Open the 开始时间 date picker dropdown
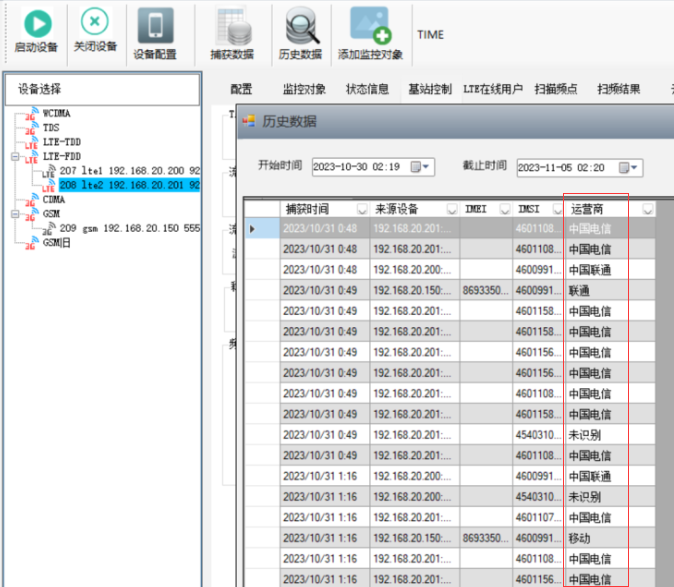This screenshot has width=674, height=587. point(427,167)
